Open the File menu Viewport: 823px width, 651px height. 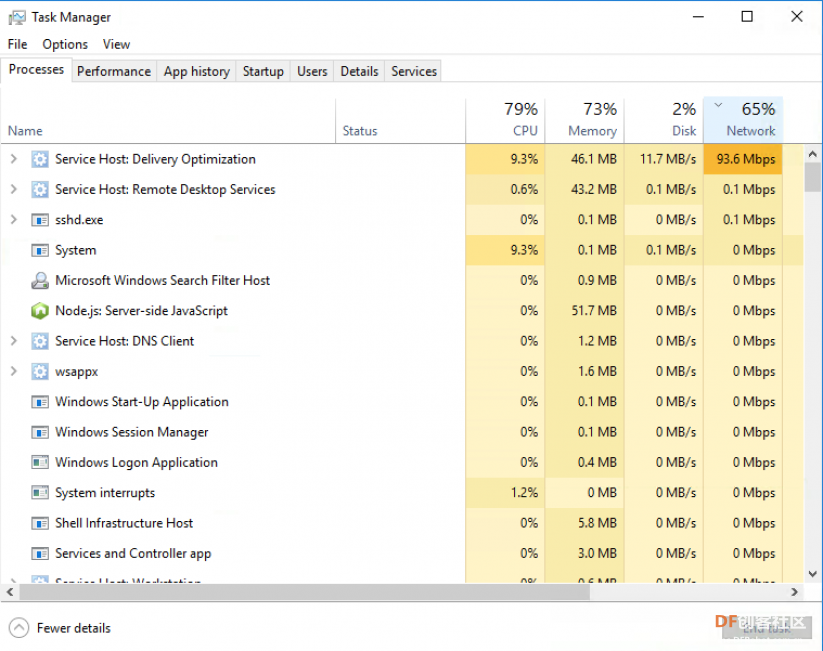pyautogui.click(x=17, y=44)
